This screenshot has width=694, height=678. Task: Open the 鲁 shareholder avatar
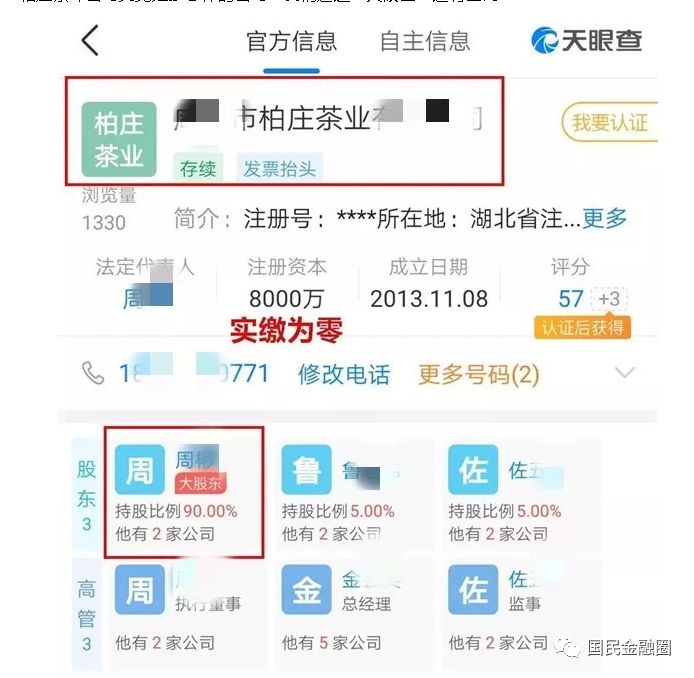pyautogui.click(x=306, y=470)
